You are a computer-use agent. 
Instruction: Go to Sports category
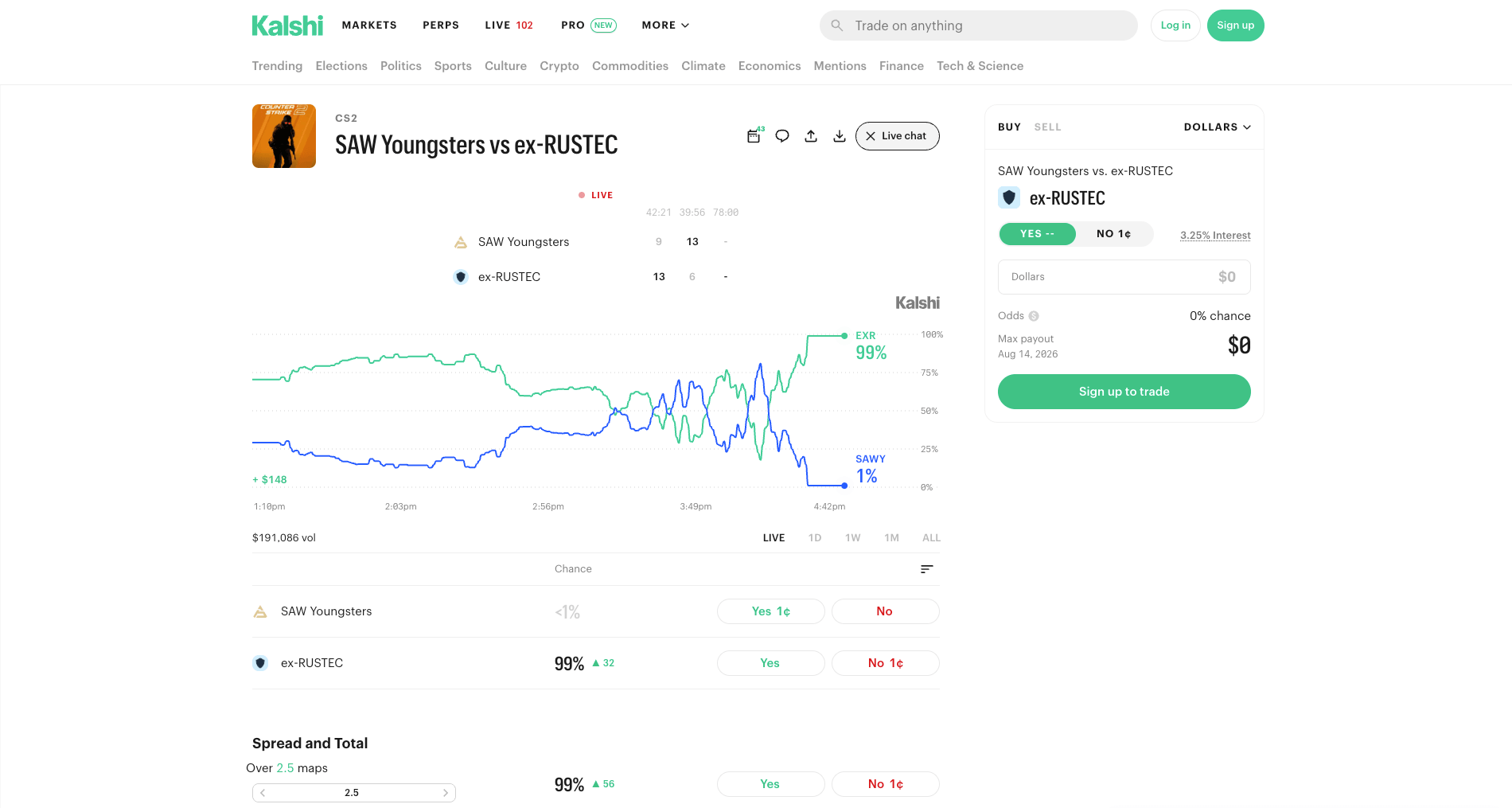tap(453, 66)
